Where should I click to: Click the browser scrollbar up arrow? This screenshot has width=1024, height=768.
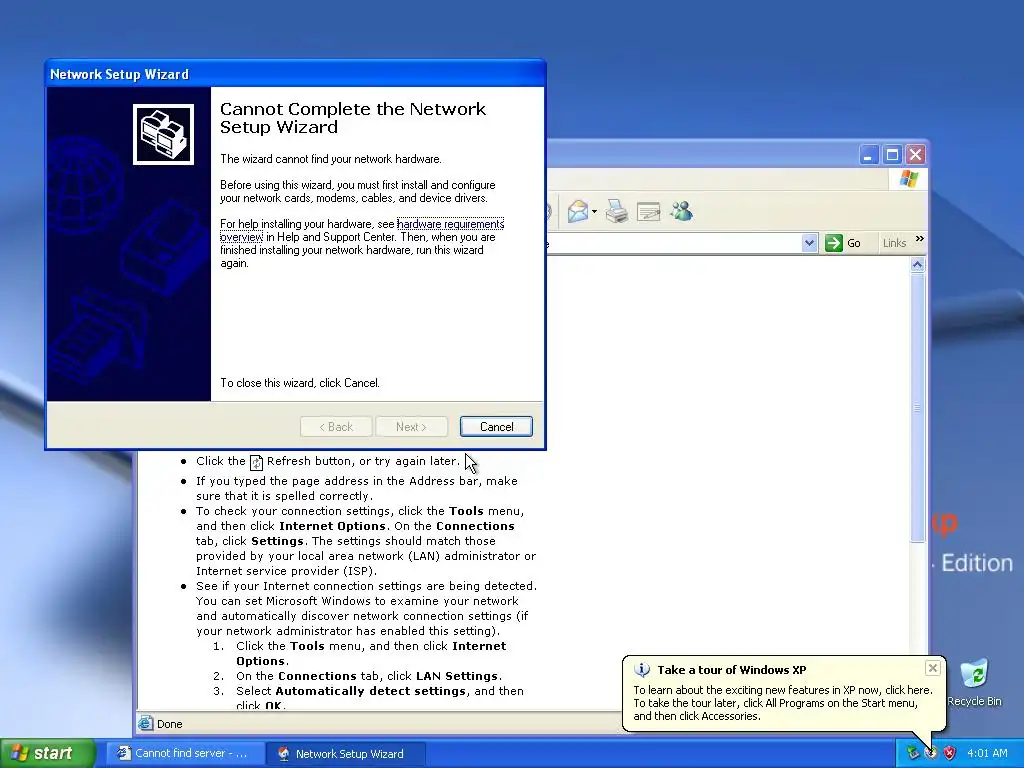[x=918, y=264]
